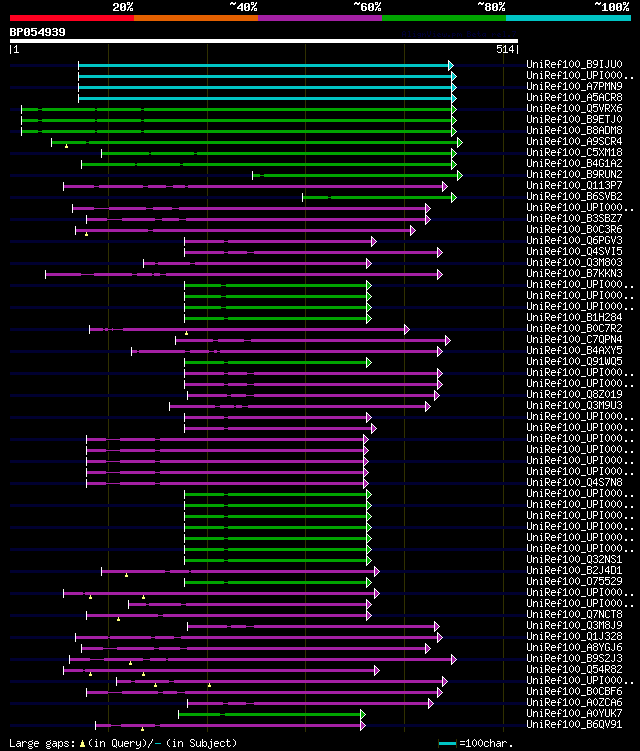Click the purple ~60% identity legend bar
Viewport: 640px width, 751px height.
point(320,18)
